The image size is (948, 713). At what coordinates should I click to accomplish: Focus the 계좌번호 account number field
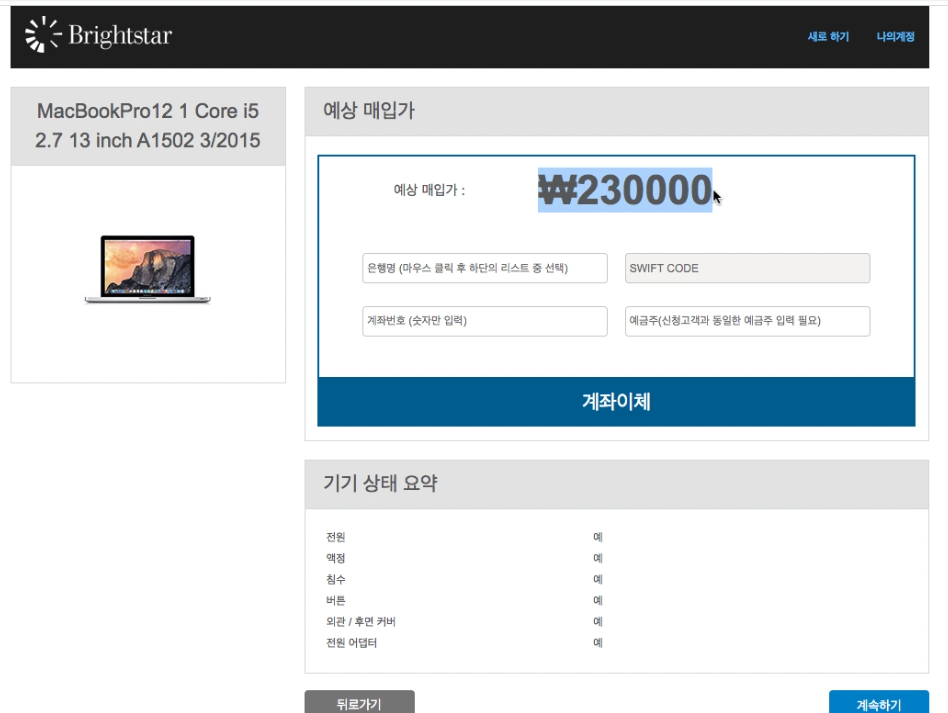pyautogui.click(x=485, y=321)
